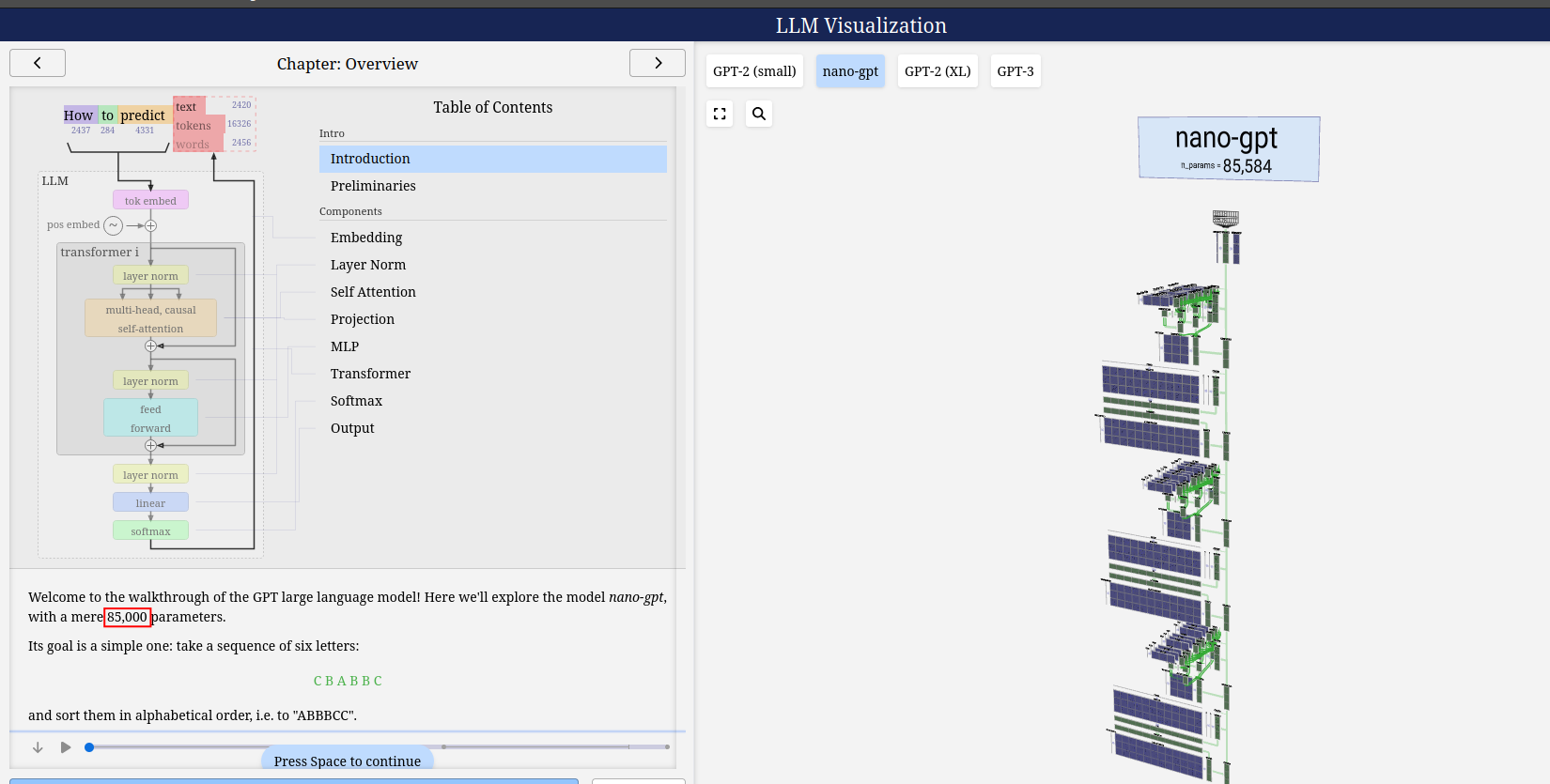The height and width of the screenshot is (784, 1550).
Task: Select the GPT-3 model
Action: [x=1015, y=71]
